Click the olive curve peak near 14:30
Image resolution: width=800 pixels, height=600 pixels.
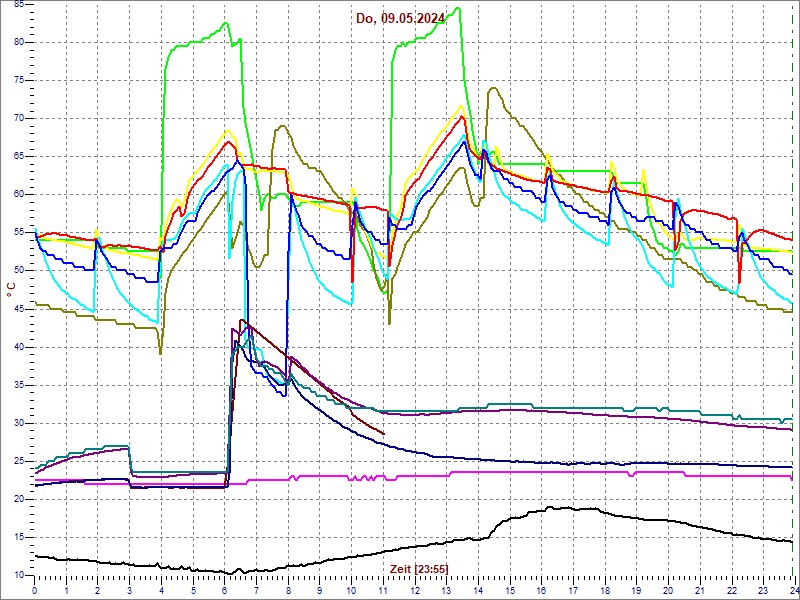click(493, 88)
